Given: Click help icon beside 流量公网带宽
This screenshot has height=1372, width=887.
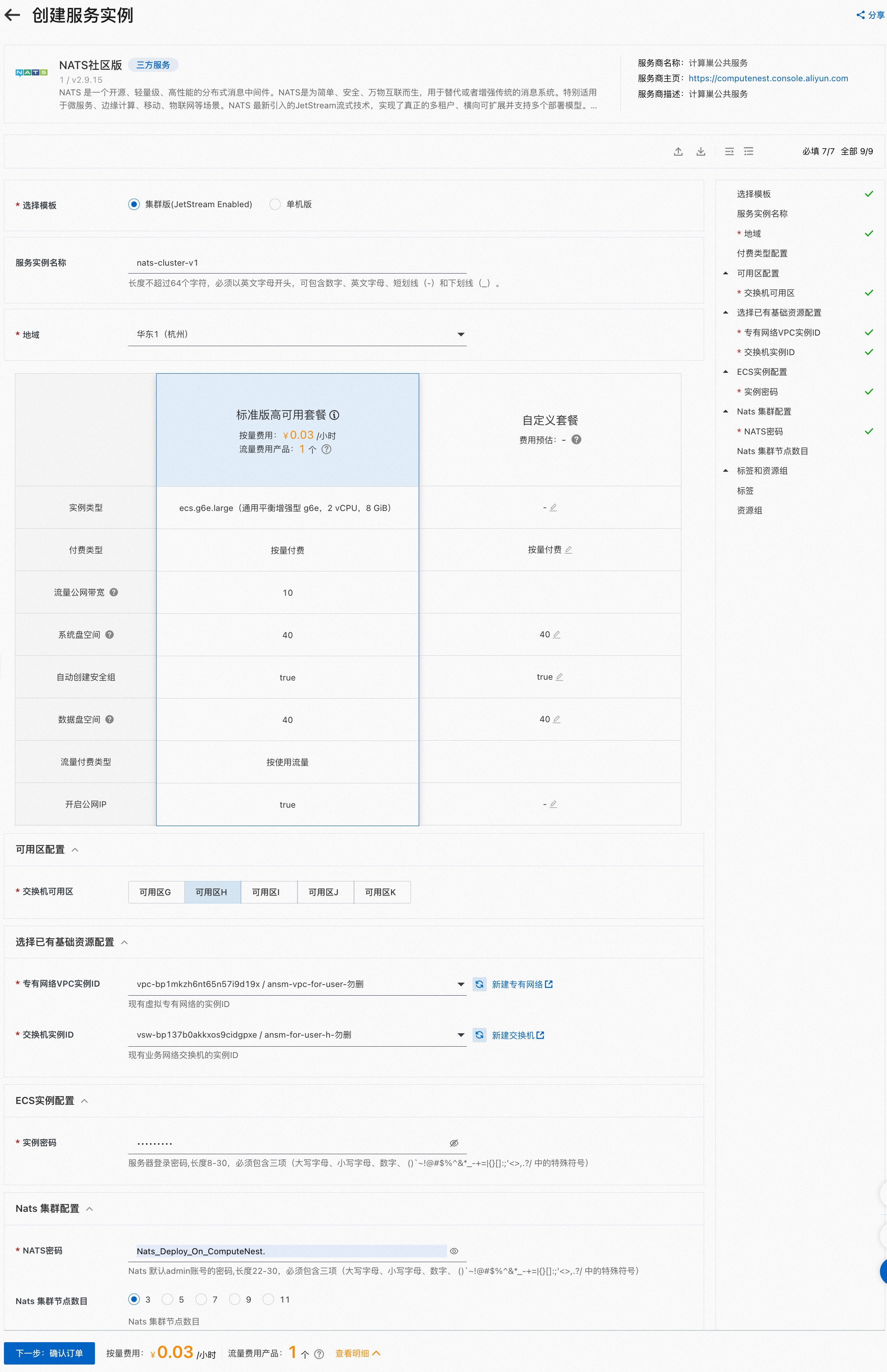Looking at the screenshot, I should 113,592.
